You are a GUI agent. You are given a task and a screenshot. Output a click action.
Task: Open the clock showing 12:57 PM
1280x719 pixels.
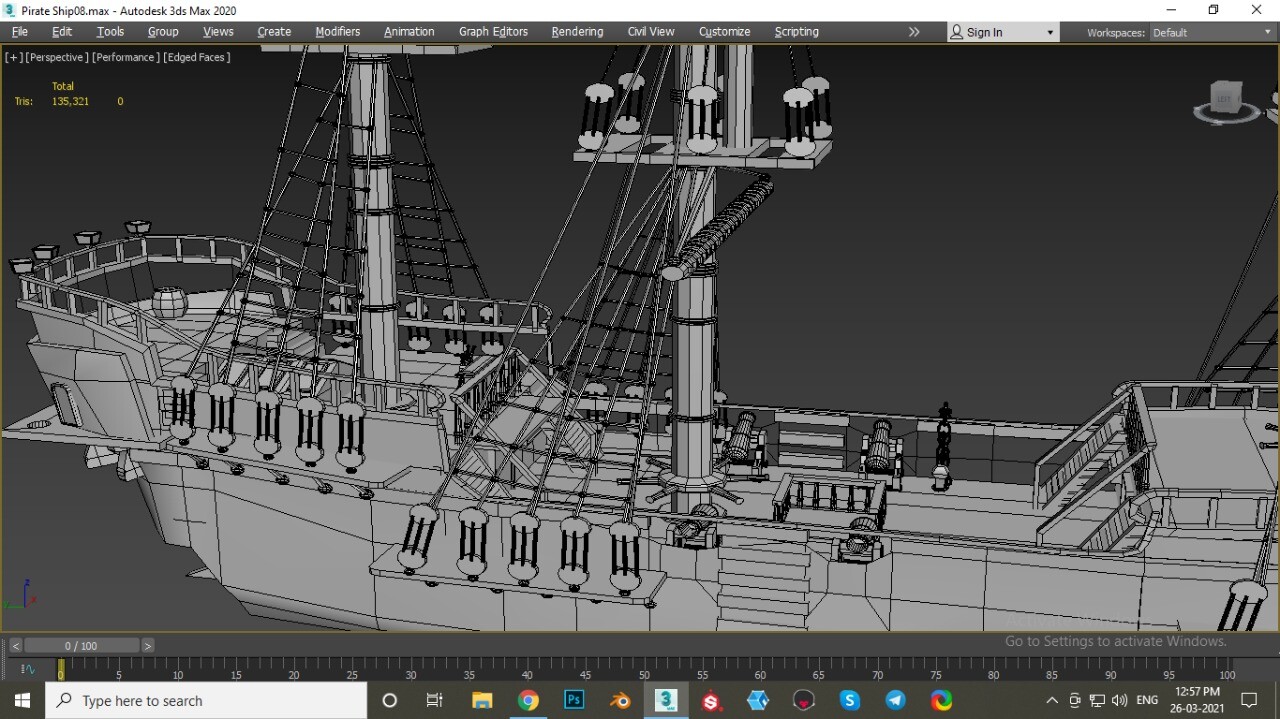pos(1197,700)
